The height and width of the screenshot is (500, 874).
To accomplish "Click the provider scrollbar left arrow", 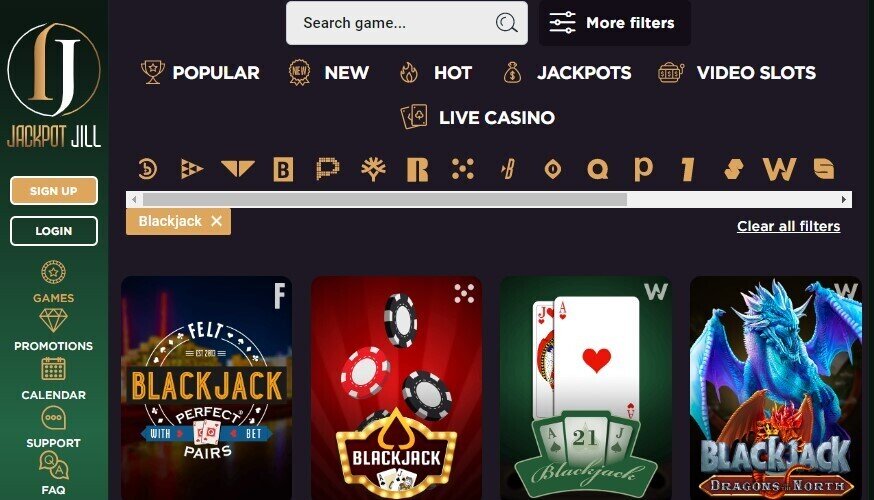I will [x=134, y=199].
